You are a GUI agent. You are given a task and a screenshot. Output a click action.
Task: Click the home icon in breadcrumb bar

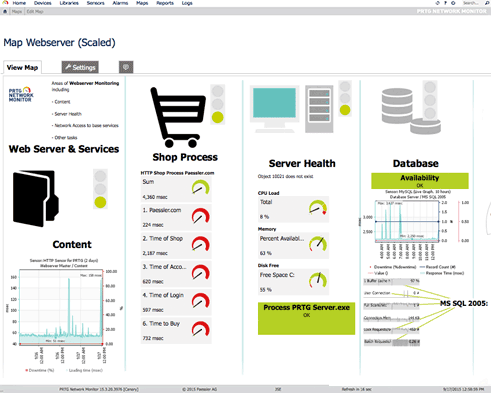(5, 11)
